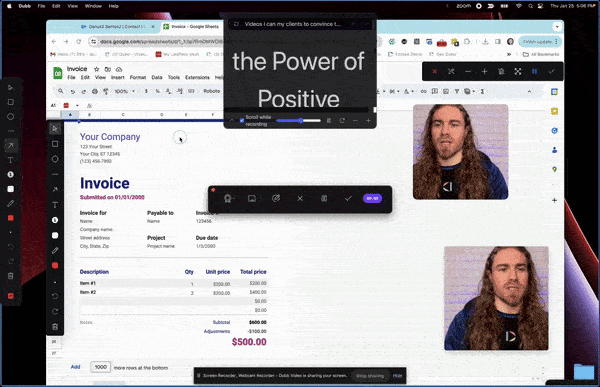Open the Extensions menu in Sheets
600x387 pixels.
197,77
